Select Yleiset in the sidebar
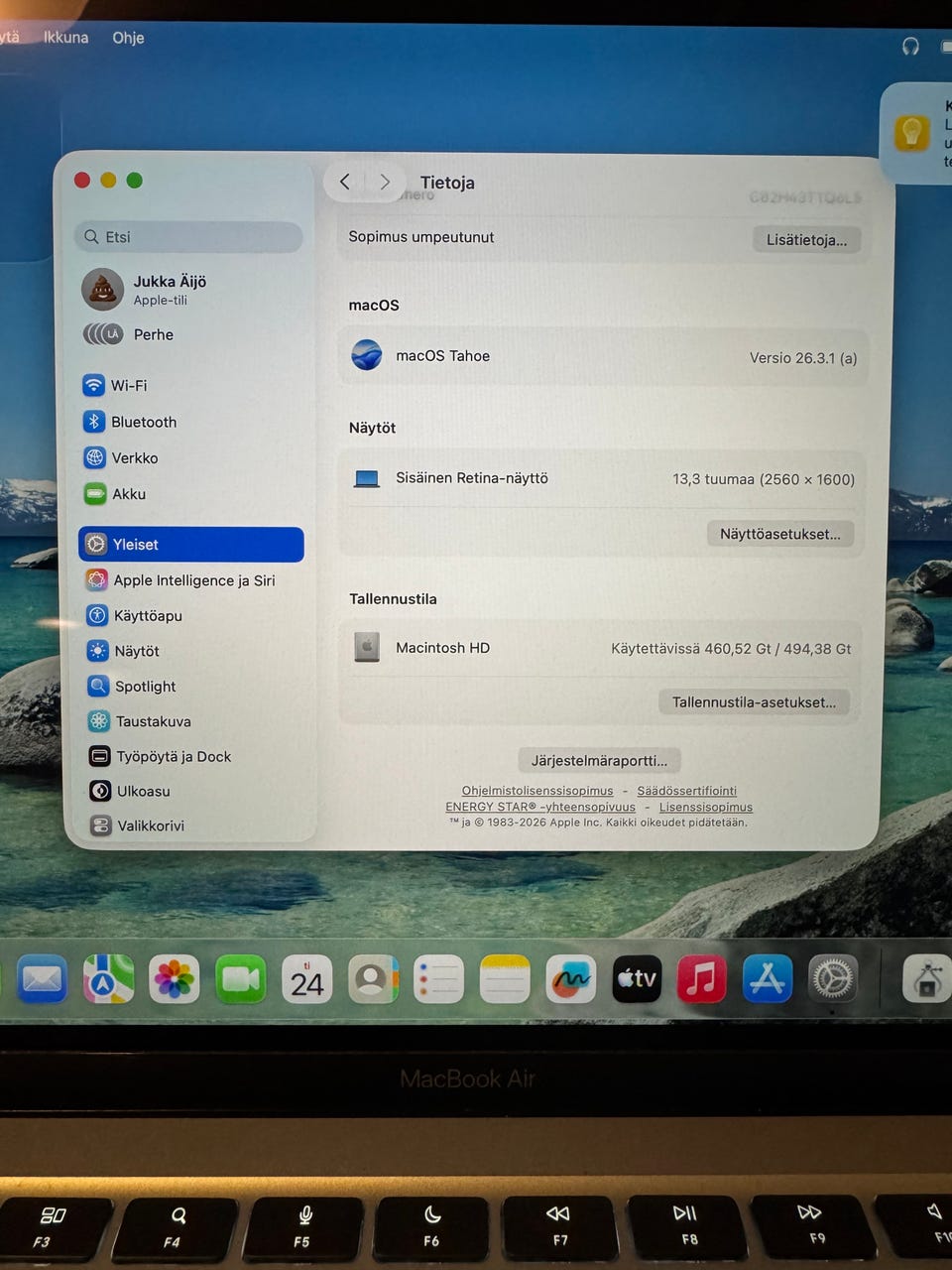The width and height of the screenshot is (952, 1270). (x=190, y=544)
